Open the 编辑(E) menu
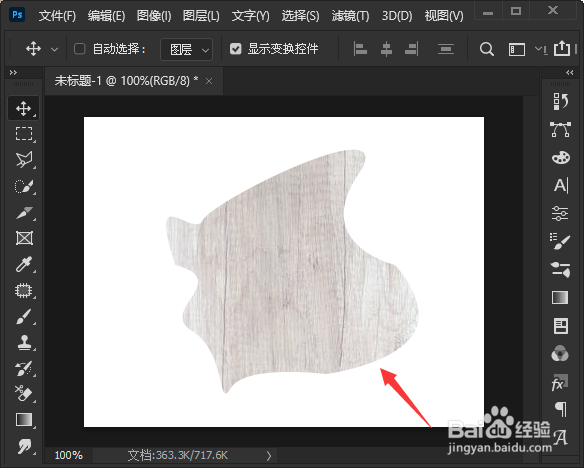This screenshot has width=584, height=468. 106,16
